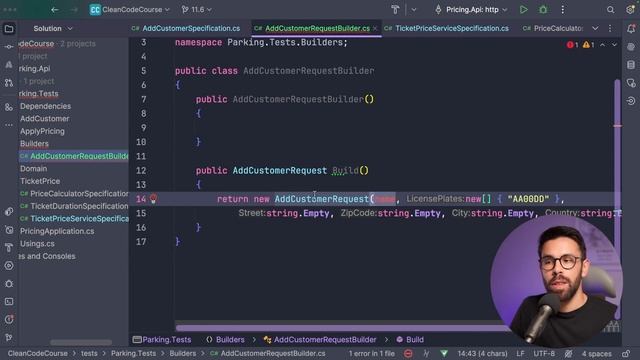Select the ApplyPricing folder in the tree
This screenshot has height=360, width=640.
coord(42,131)
